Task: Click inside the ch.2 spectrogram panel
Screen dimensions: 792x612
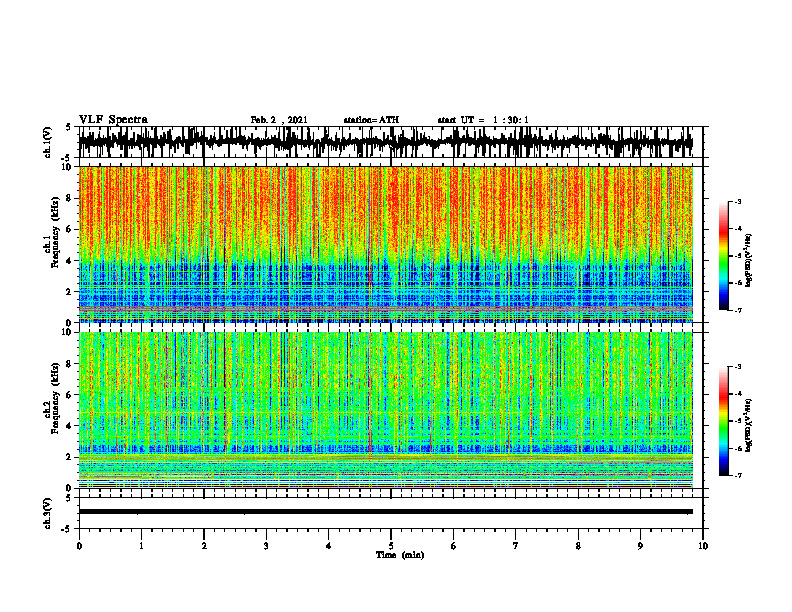Action: 386,410
